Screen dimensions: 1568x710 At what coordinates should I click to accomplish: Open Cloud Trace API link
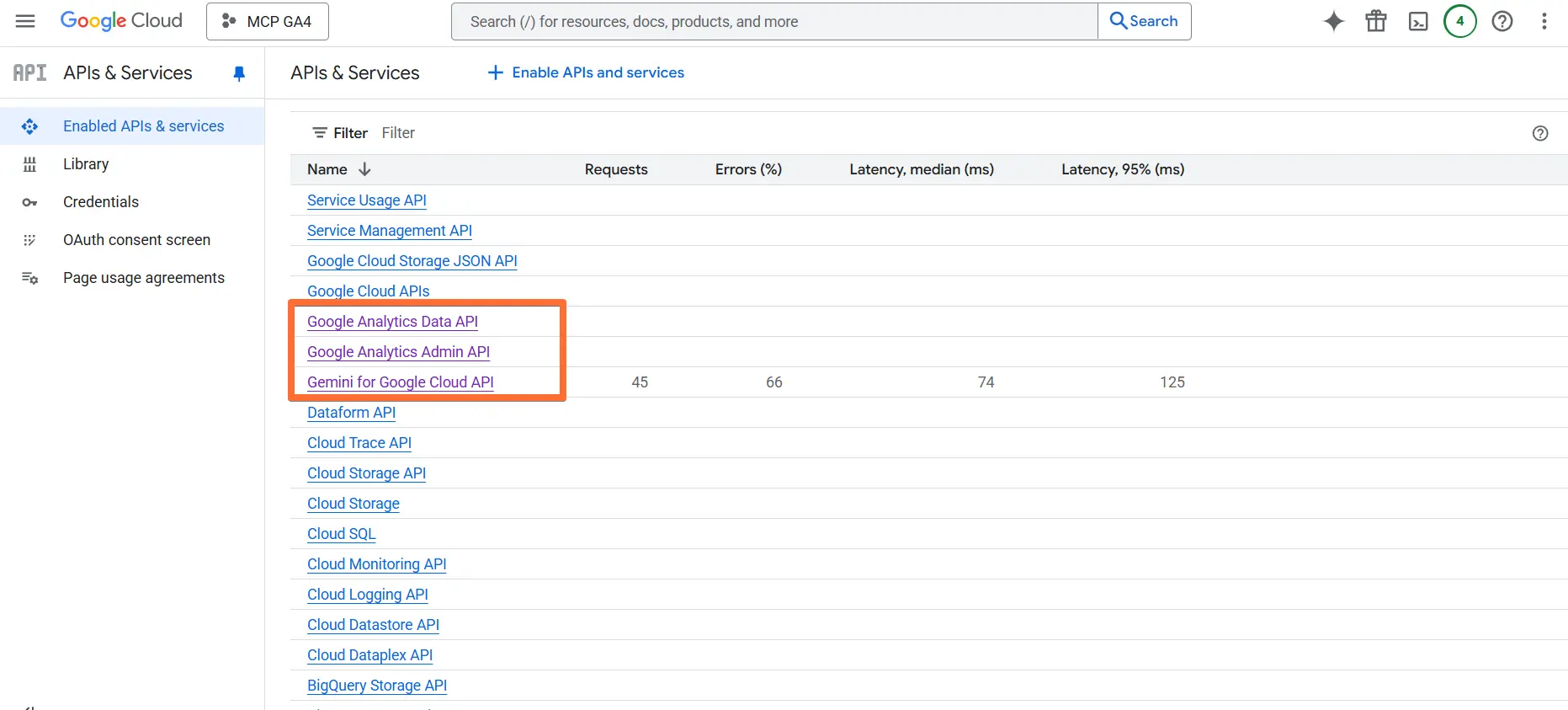click(359, 443)
